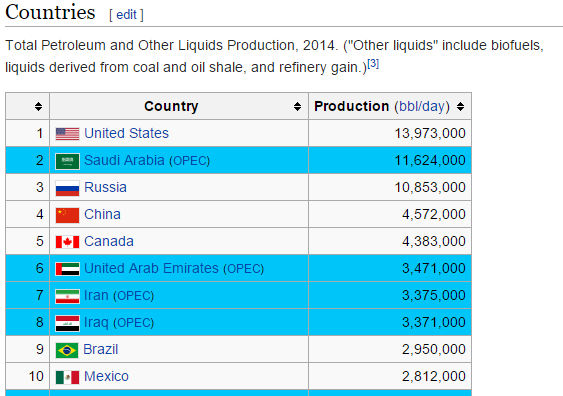Screen dimensions: 563x396
Task: Open the Iran article link
Action: (x=96, y=295)
